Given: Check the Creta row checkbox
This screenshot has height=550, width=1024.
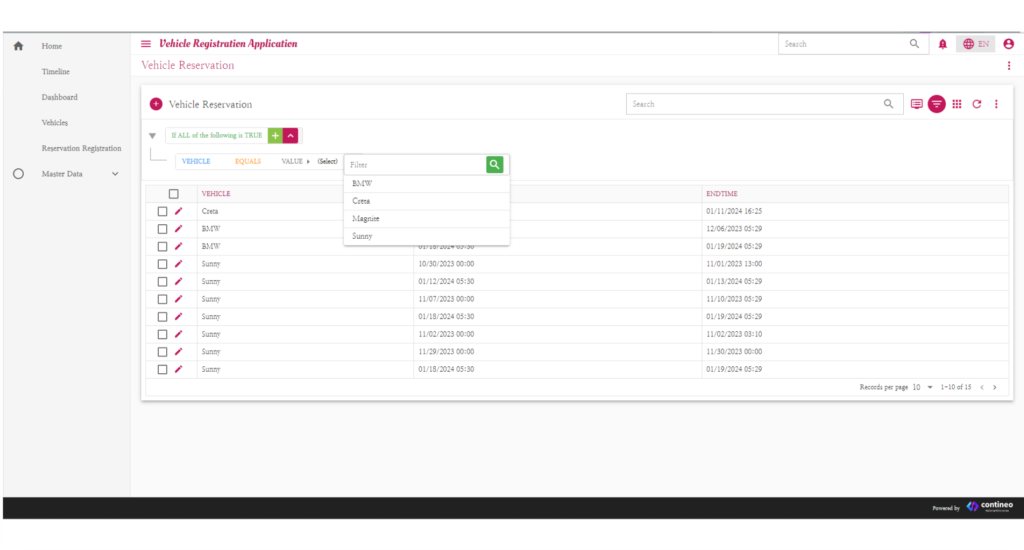Looking at the screenshot, I should tap(162, 212).
